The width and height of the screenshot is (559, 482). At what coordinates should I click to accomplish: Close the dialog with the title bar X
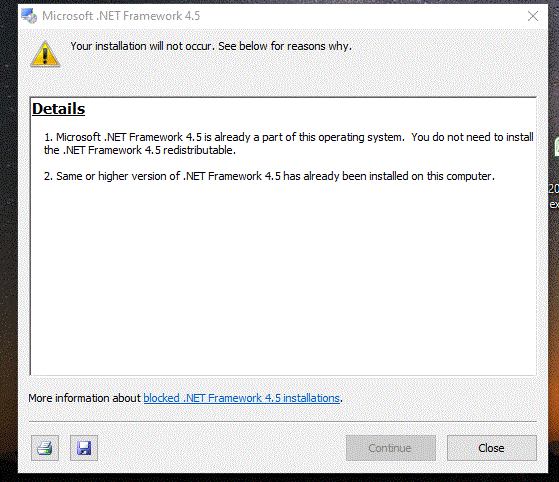(x=533, y=16)
